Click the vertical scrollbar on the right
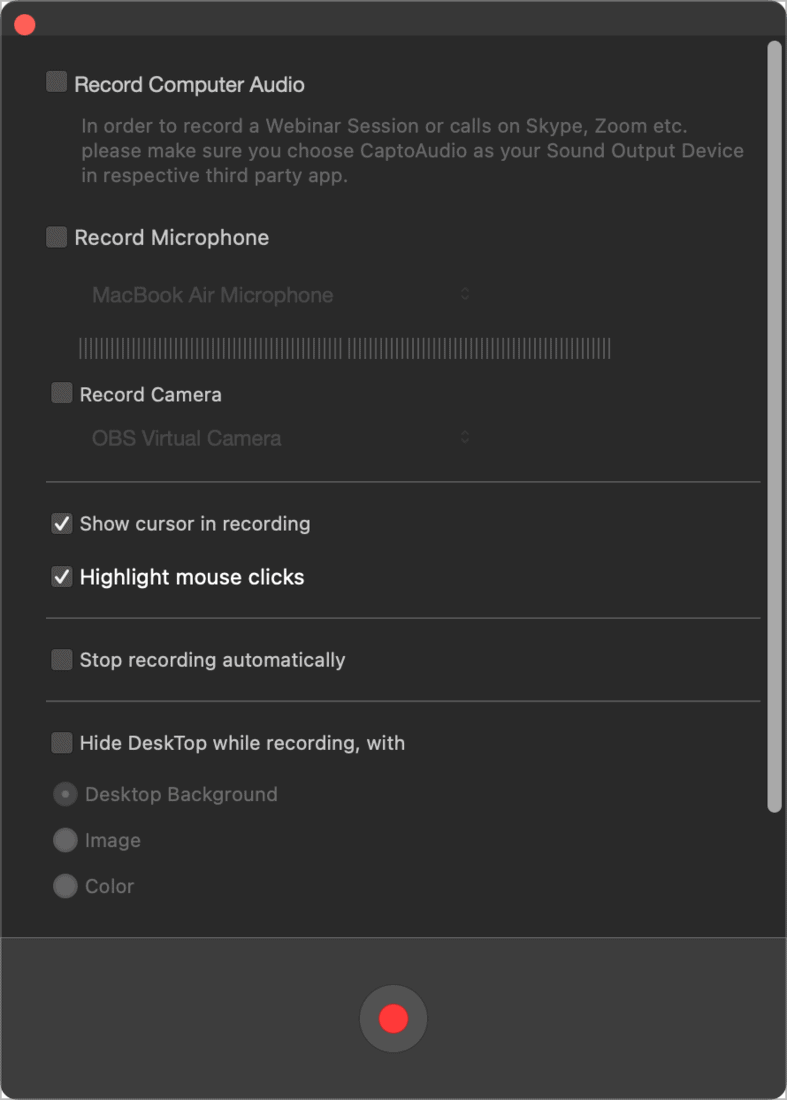 tap(774, 420)
